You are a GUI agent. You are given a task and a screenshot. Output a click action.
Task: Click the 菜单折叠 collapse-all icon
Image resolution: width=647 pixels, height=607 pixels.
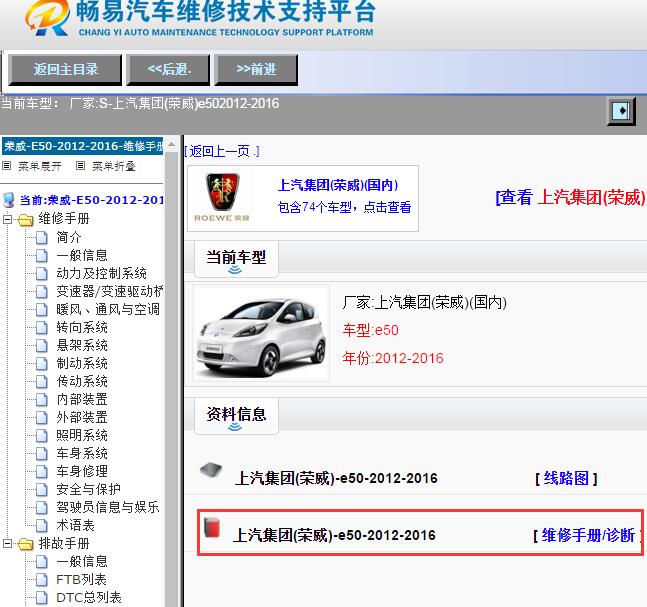click(80, 166)
